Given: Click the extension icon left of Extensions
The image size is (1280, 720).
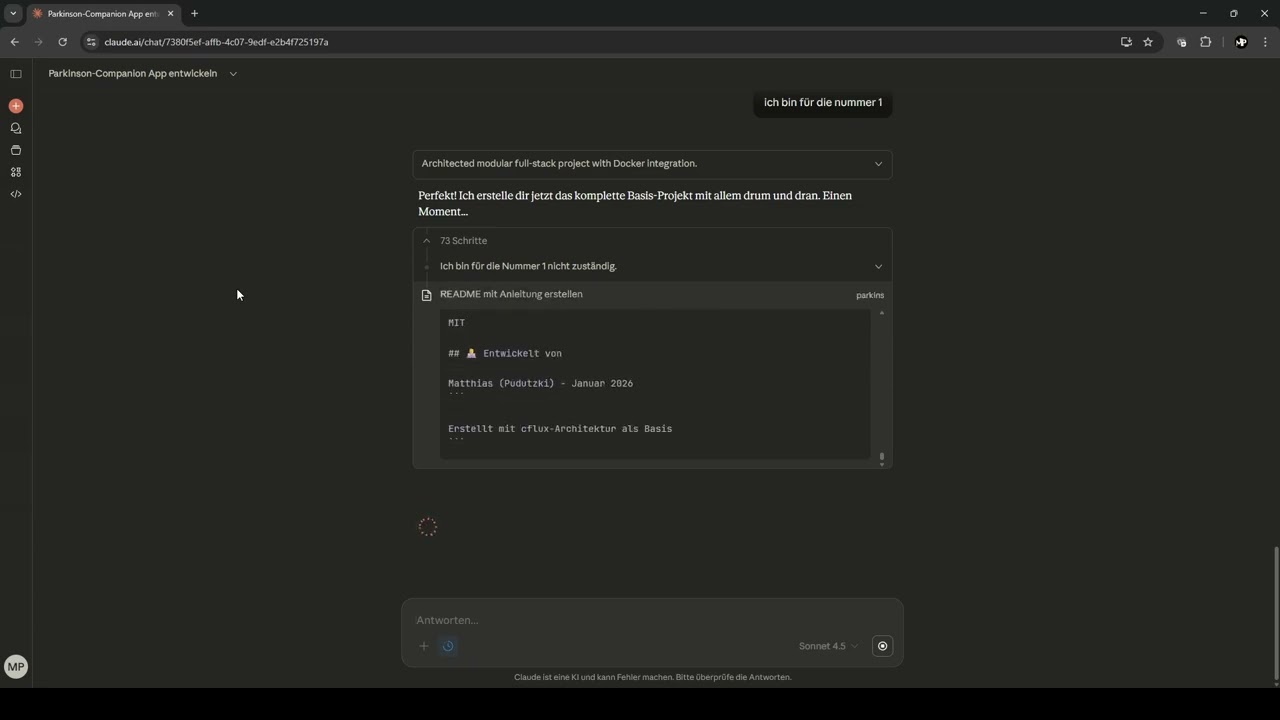Looking at the screenshot, I should [x=1182, y=42].
